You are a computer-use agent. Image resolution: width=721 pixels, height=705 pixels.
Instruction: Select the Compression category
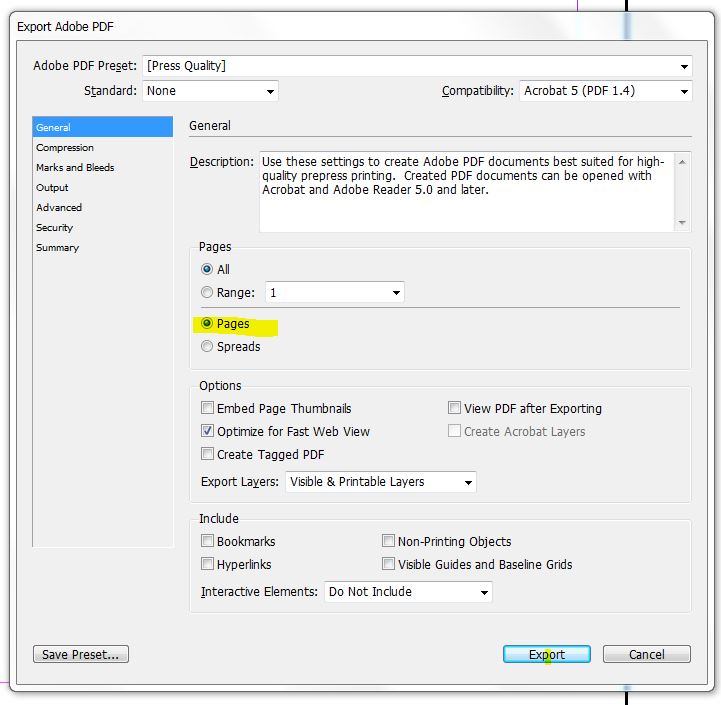[x=103, y=148]
